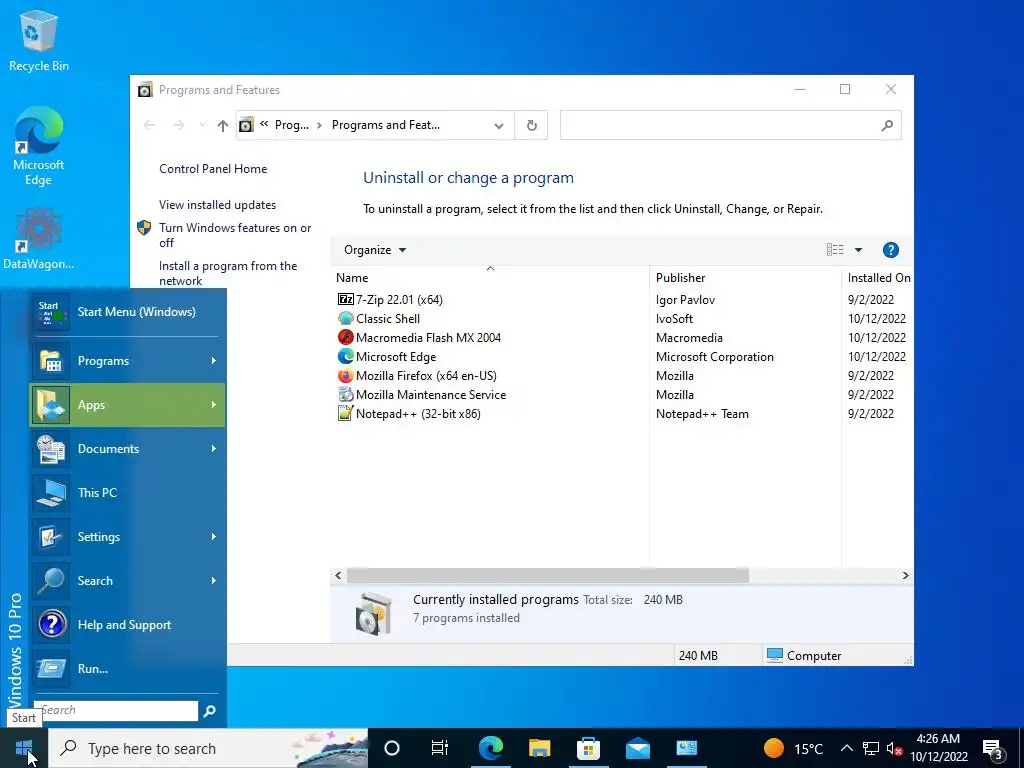Open Help and Support in Start menu
The height and width of the screenshot is (768, 1024).
coord(127,625)
